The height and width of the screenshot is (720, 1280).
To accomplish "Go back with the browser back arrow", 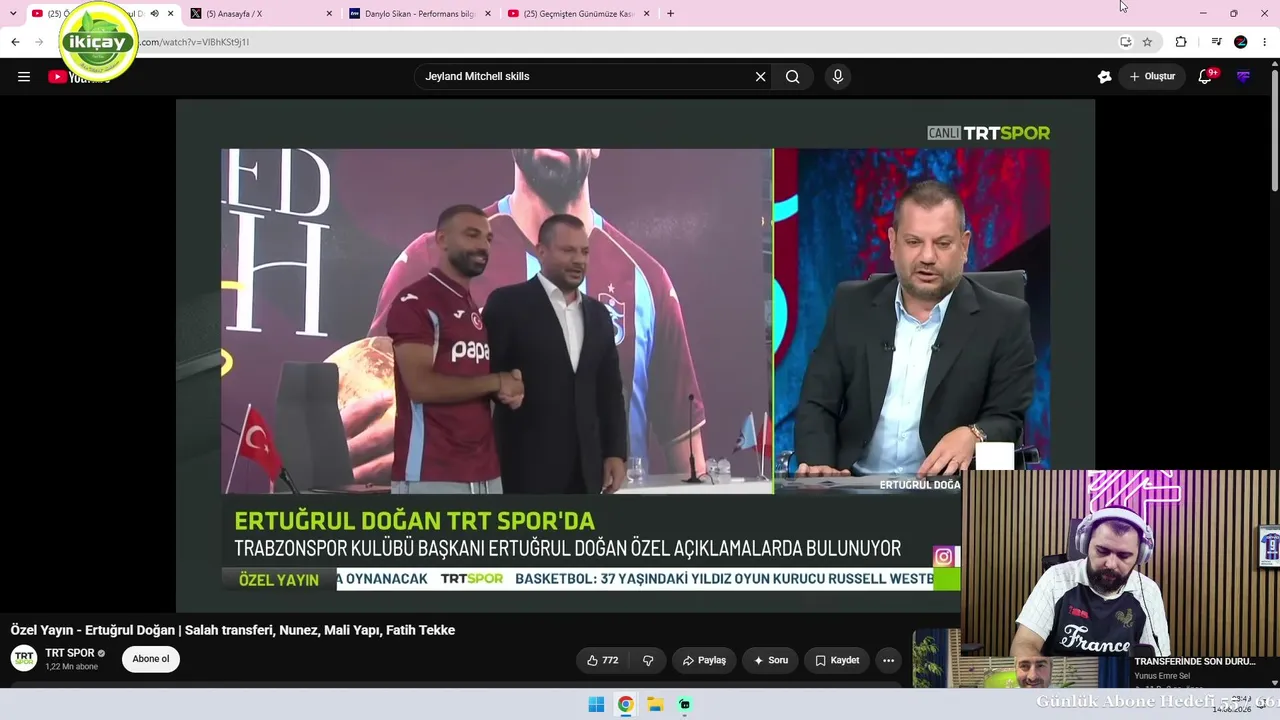I will pos(15,42).
